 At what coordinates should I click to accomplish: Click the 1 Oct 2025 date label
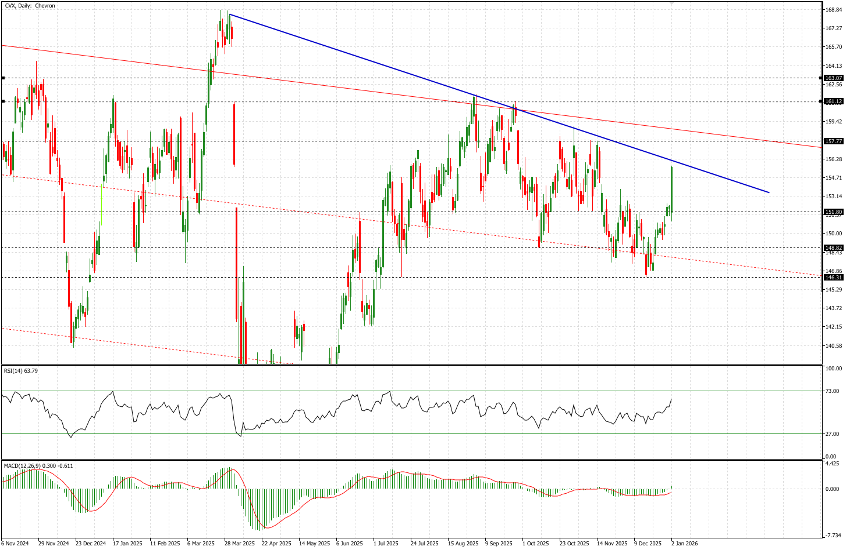point(536,543)
